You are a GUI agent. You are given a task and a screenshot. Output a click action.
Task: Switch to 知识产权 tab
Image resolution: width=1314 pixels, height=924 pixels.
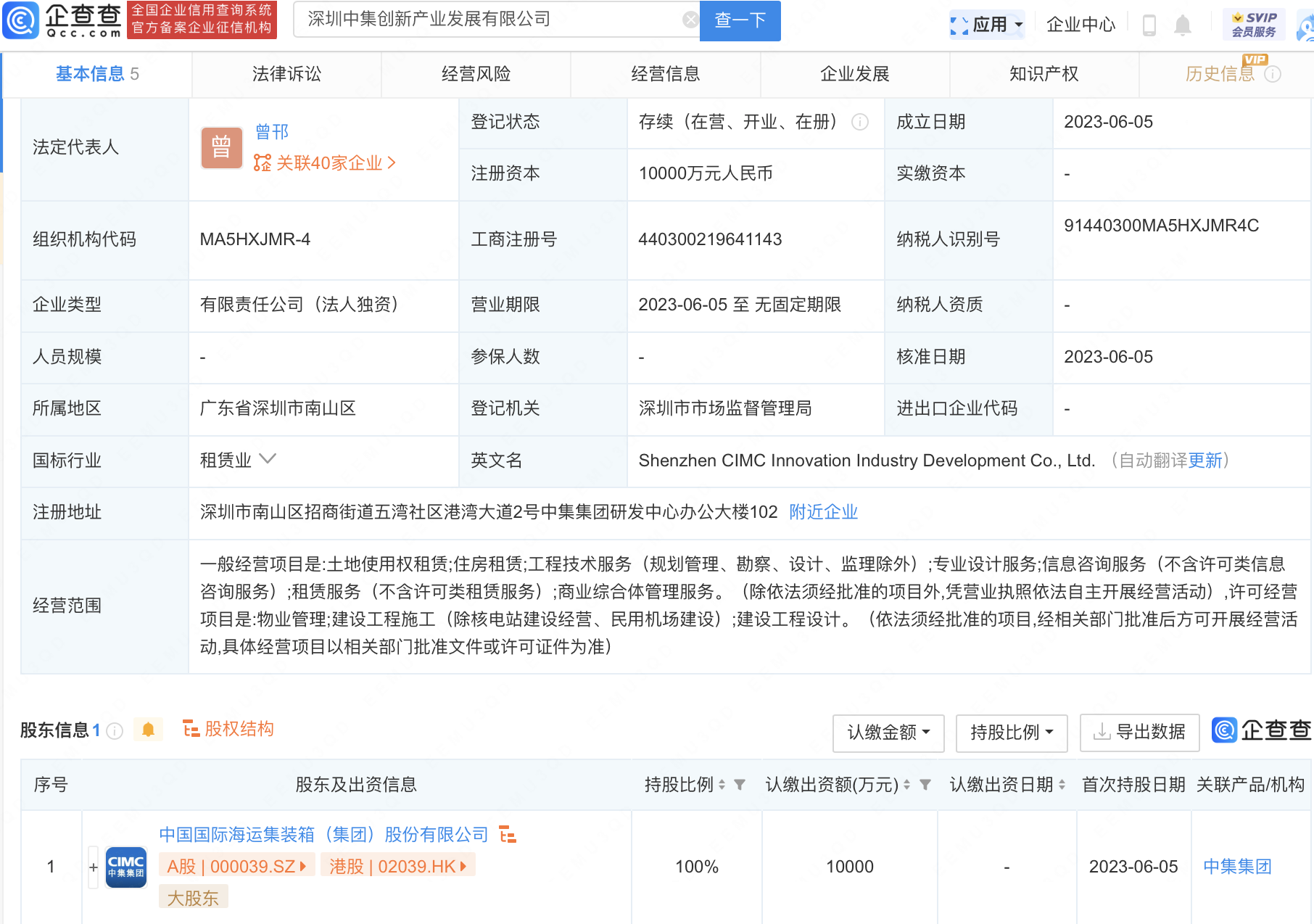(1044, 74)
